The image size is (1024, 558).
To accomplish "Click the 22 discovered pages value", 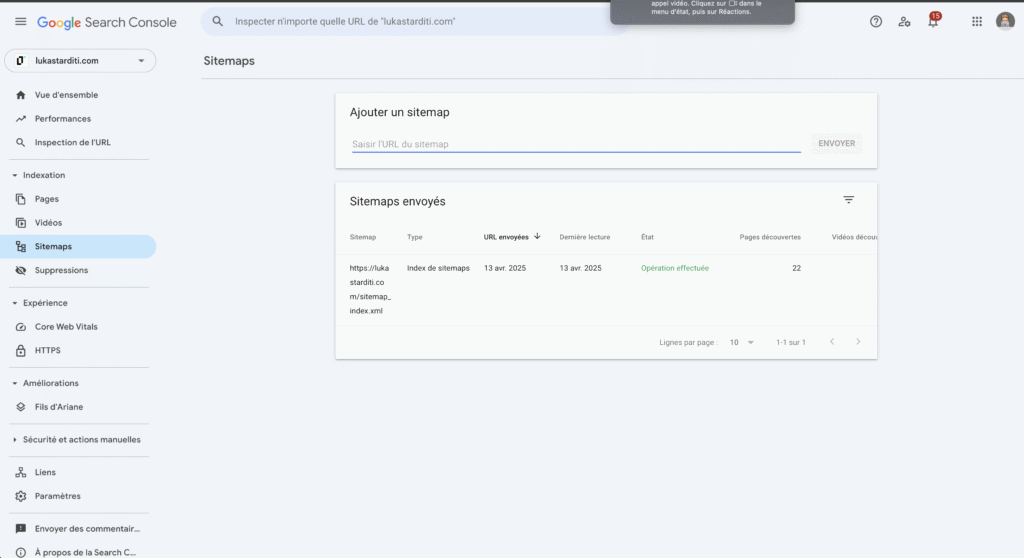I will coord(796,268).
